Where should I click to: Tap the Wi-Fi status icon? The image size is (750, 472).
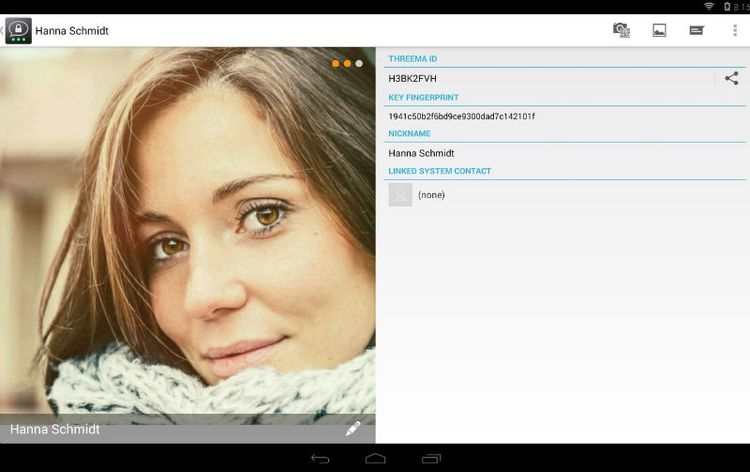pyautogui.click(x=709, y=6)
